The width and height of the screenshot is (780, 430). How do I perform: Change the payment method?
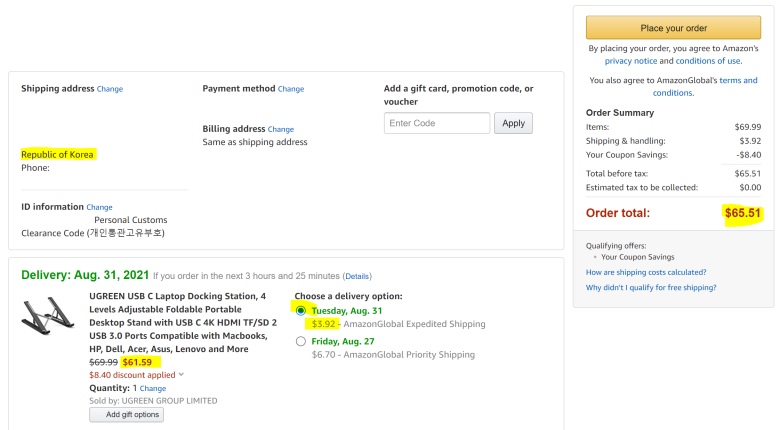pos(291,89)
